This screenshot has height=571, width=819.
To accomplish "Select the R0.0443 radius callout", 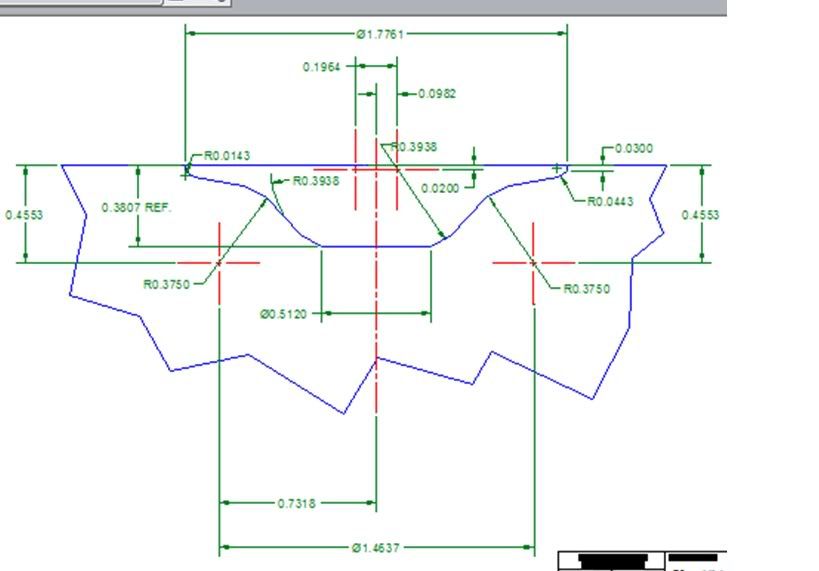I will point(611,201).
